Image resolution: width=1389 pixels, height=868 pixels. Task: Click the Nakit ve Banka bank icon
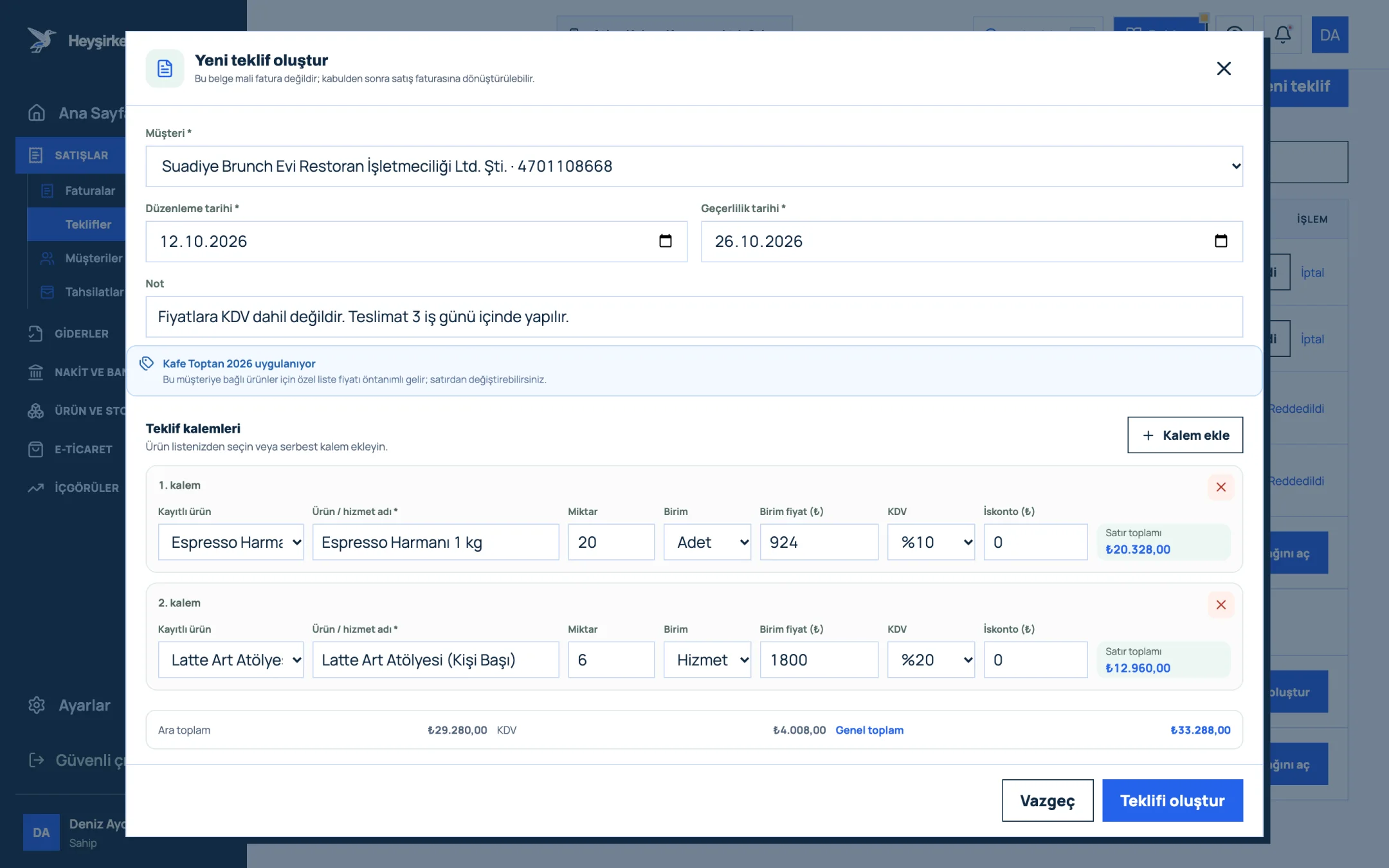(35, 372)
